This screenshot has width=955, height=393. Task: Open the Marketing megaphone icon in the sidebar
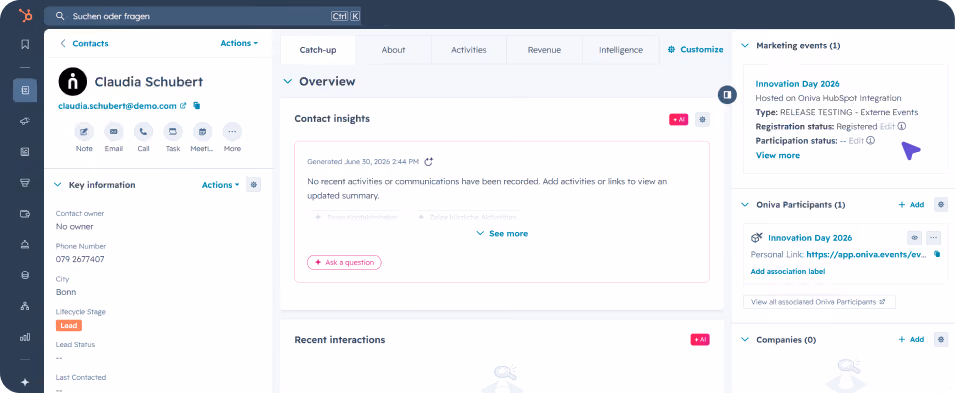tap(25, 121)
